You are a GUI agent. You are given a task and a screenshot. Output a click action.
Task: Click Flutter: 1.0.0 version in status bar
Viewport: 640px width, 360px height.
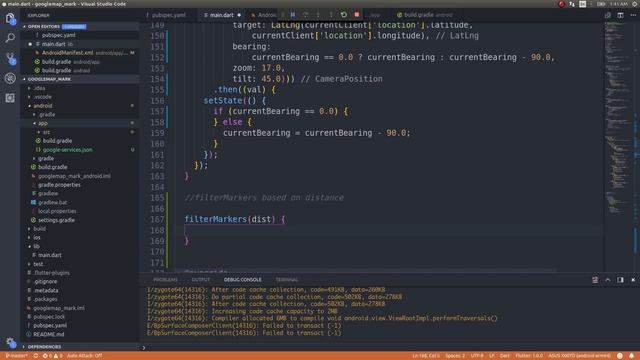click(x=529, y=356)
